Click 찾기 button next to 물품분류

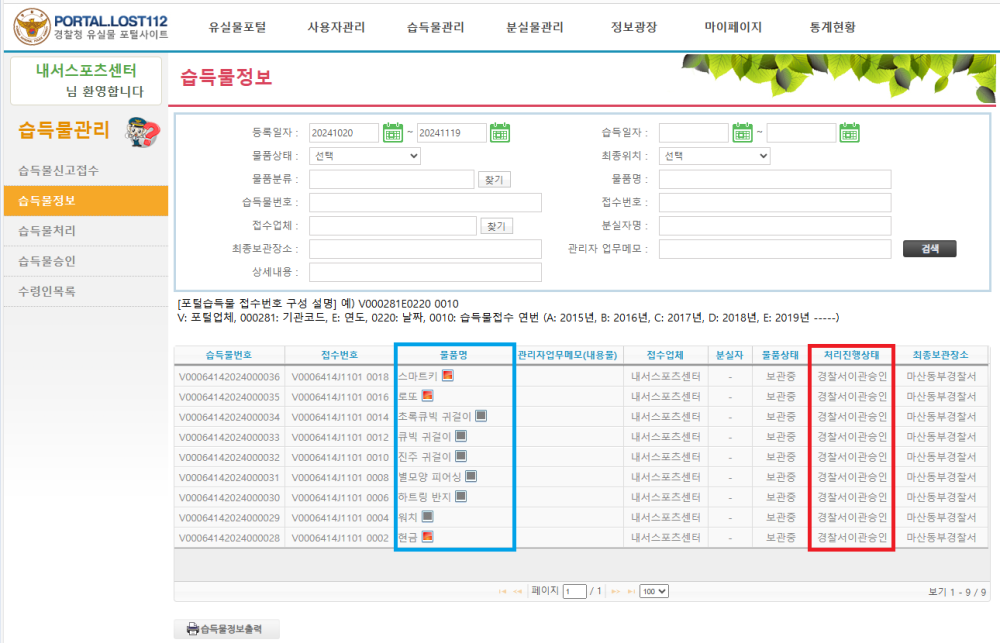(494, 180)
